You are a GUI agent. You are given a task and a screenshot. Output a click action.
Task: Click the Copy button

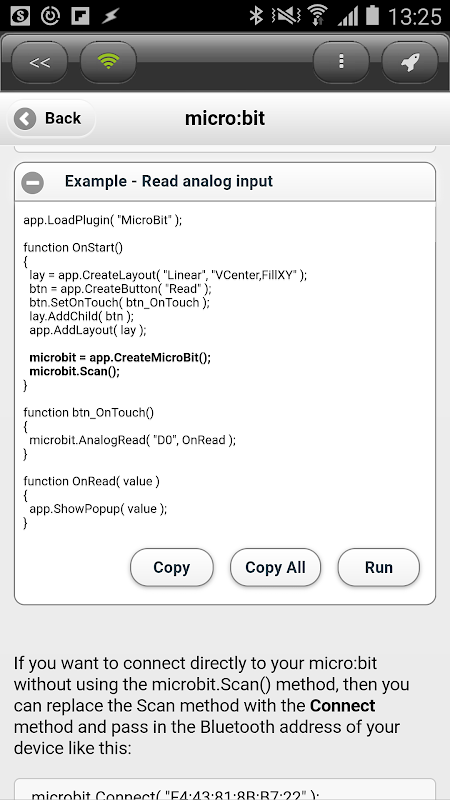click(172, 567)
